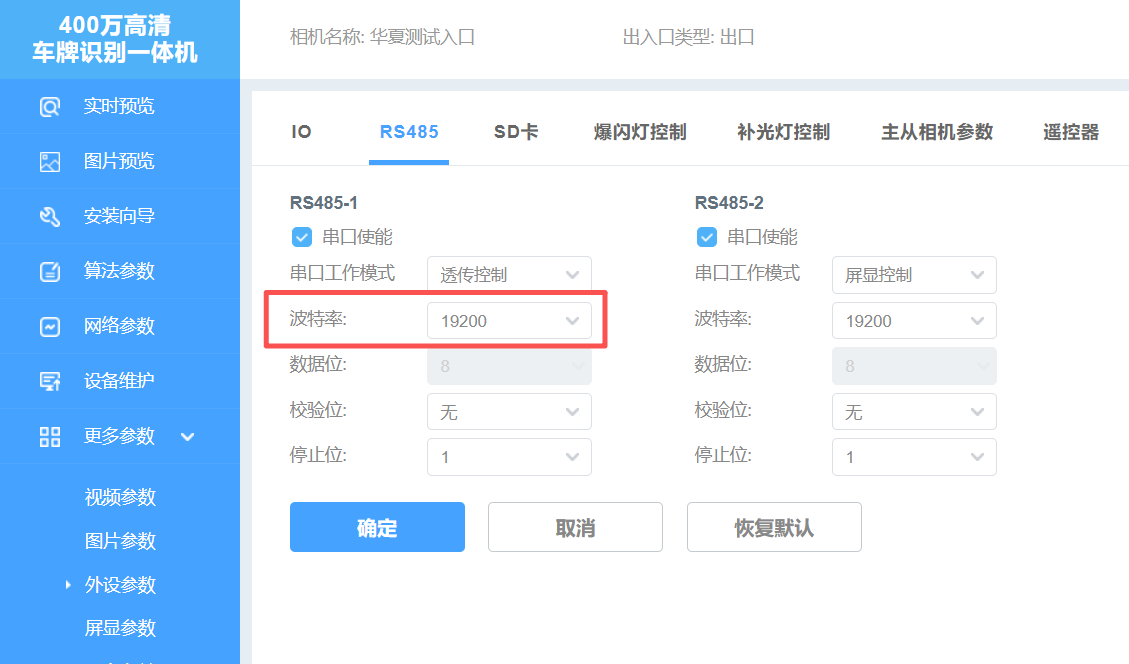The width and height of the screenshot is (1129, 664).
Task: Toggle RS485-1 串口使能 checkbox
Action: (301, 237)
